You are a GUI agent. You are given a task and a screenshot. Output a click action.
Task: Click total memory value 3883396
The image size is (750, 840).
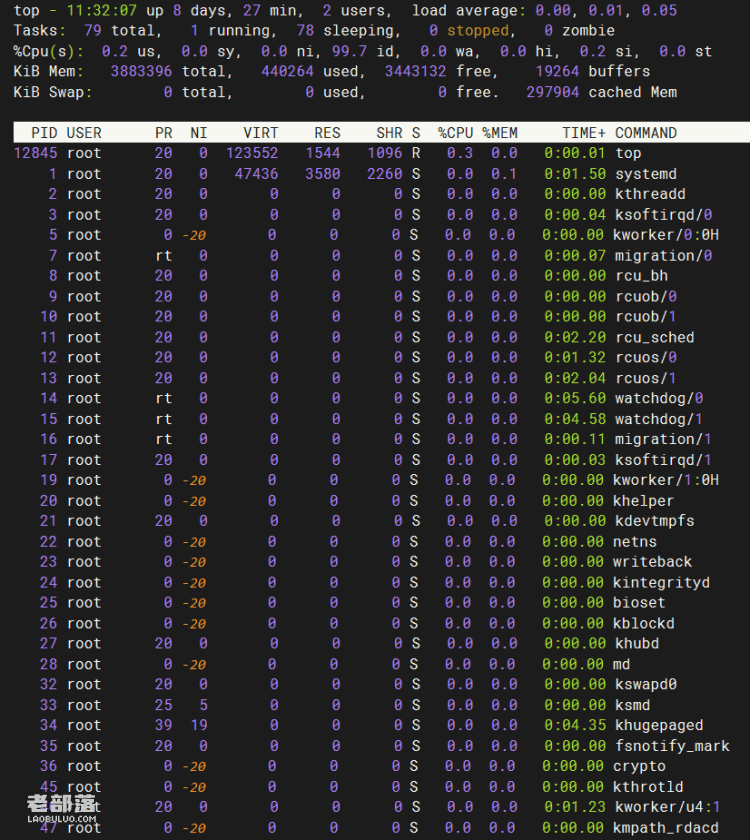tap(141, 71)
